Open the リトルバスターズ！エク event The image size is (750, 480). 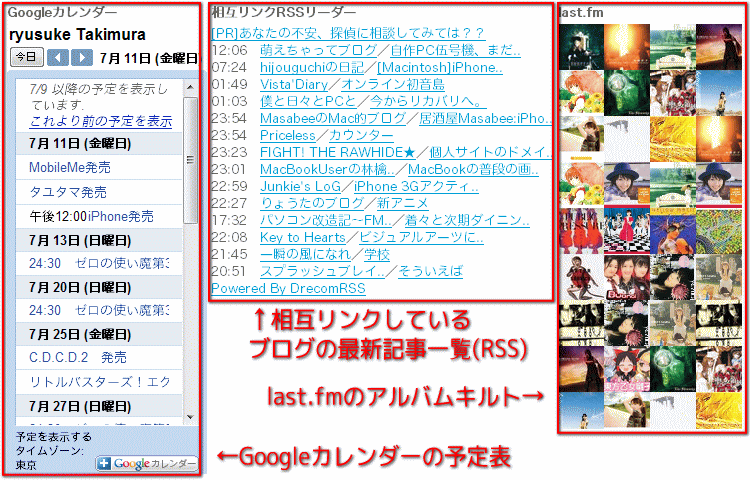(x=99, y=382)
